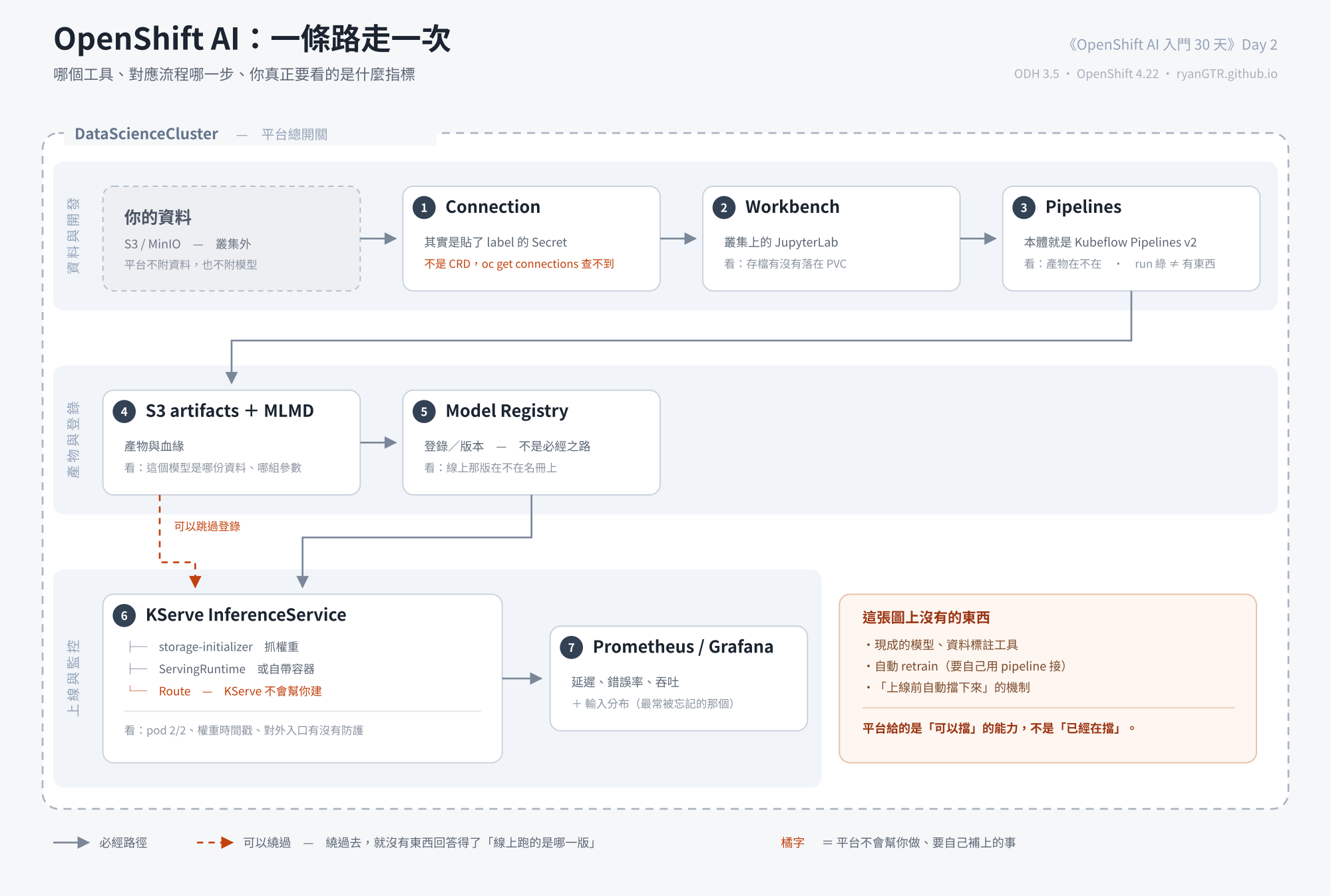Screen dimensions: 1331x896
Task: Click the '《OpenShift AI 入門 30 天》Day 2' label
Action: (1172, 45)
